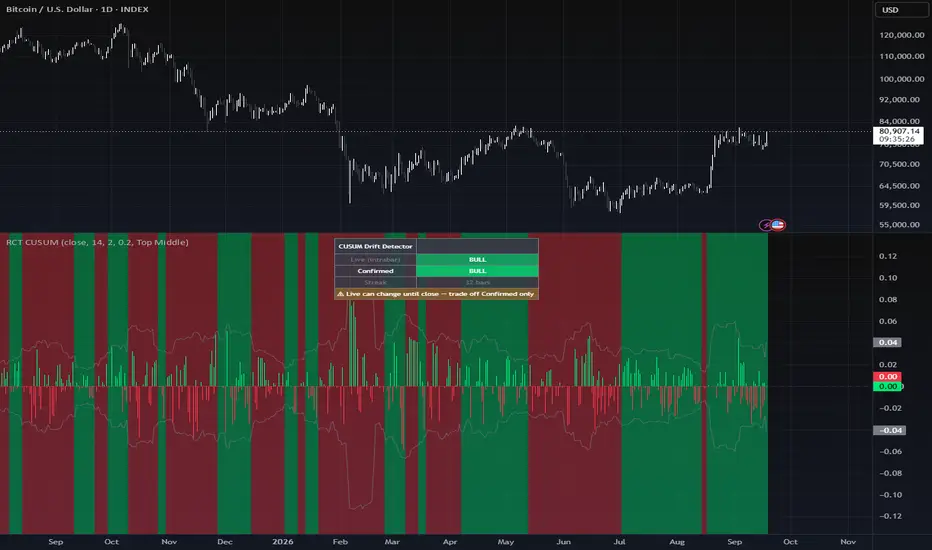This screenshot has width=932, height=550.
Task: Click the green 0.00 indicator value label
Action: click(x=887, y=386)
